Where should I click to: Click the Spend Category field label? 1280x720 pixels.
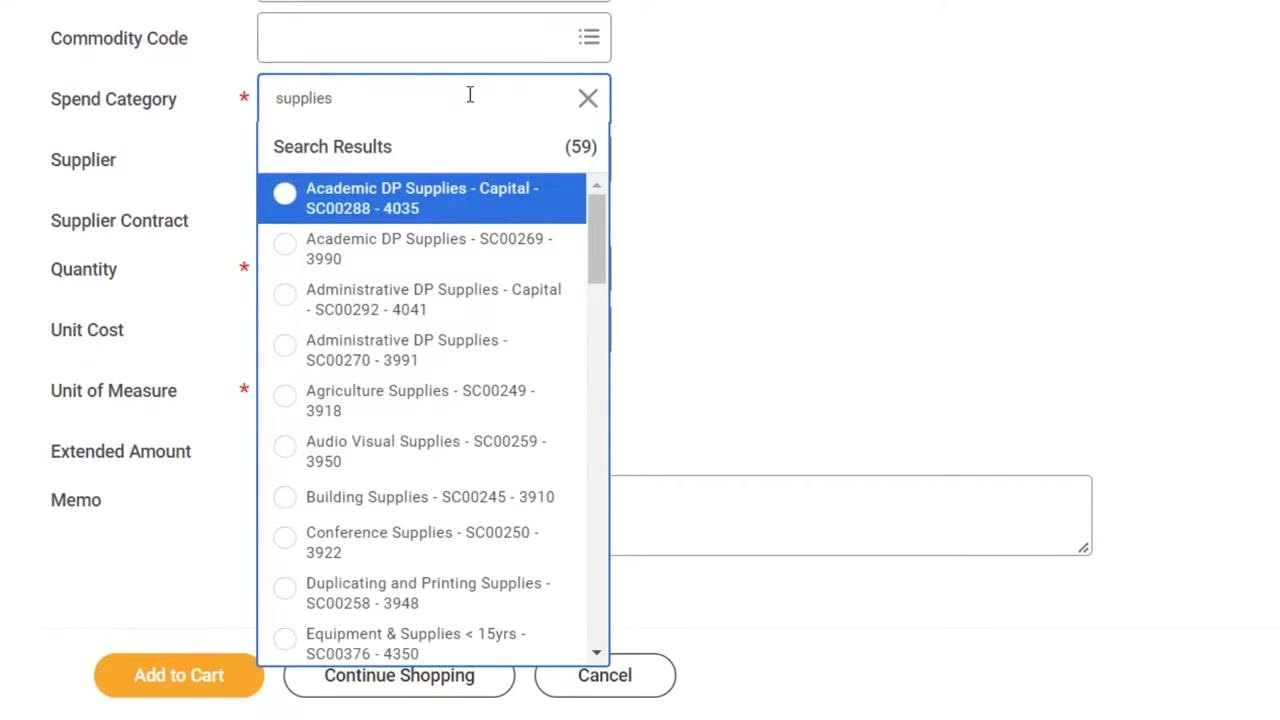point(114,99)
